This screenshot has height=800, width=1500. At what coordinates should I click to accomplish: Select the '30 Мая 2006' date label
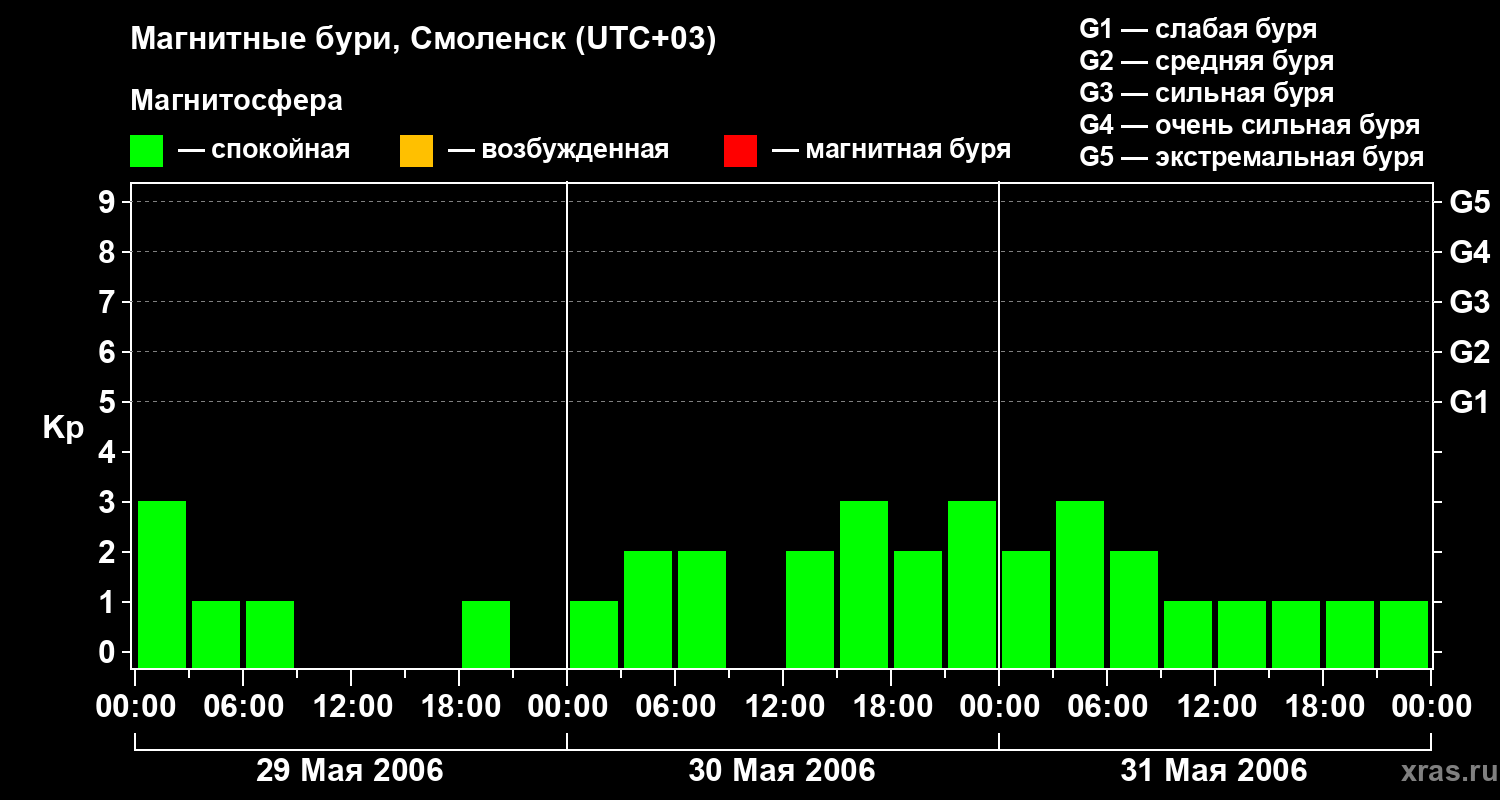click(x=781, y=770)
